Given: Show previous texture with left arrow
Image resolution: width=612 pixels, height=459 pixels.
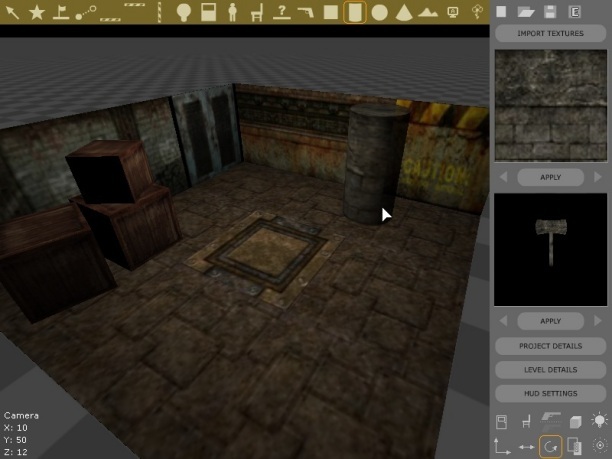Looking at the screenshot, I should pos(503,177).
